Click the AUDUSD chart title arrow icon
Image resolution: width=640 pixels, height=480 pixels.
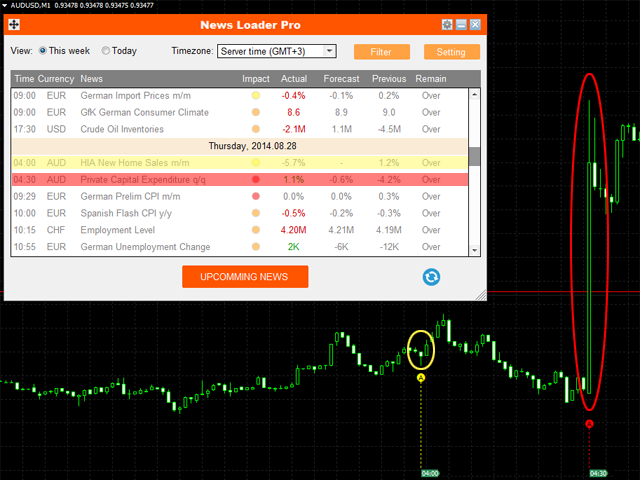4,5
